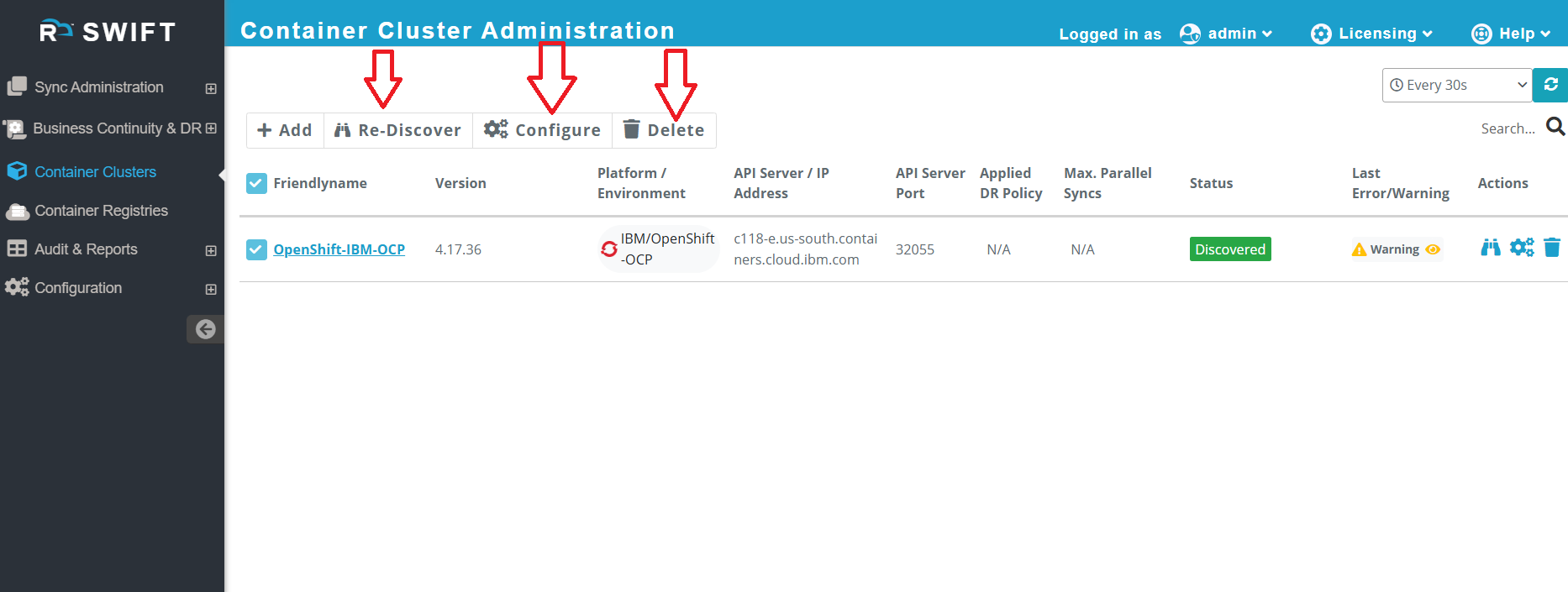
Task: Sort by Friendlyname column header
Action: click(320, 183)
